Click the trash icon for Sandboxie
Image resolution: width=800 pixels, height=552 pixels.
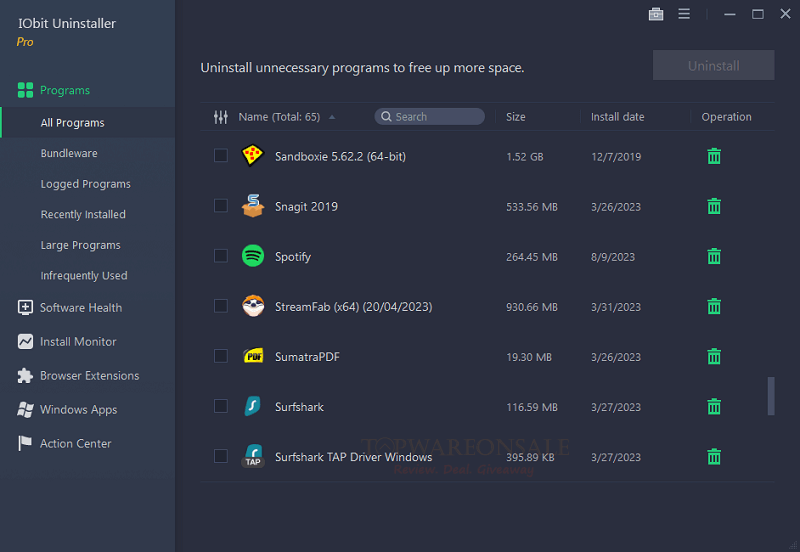tap(714, 156)
